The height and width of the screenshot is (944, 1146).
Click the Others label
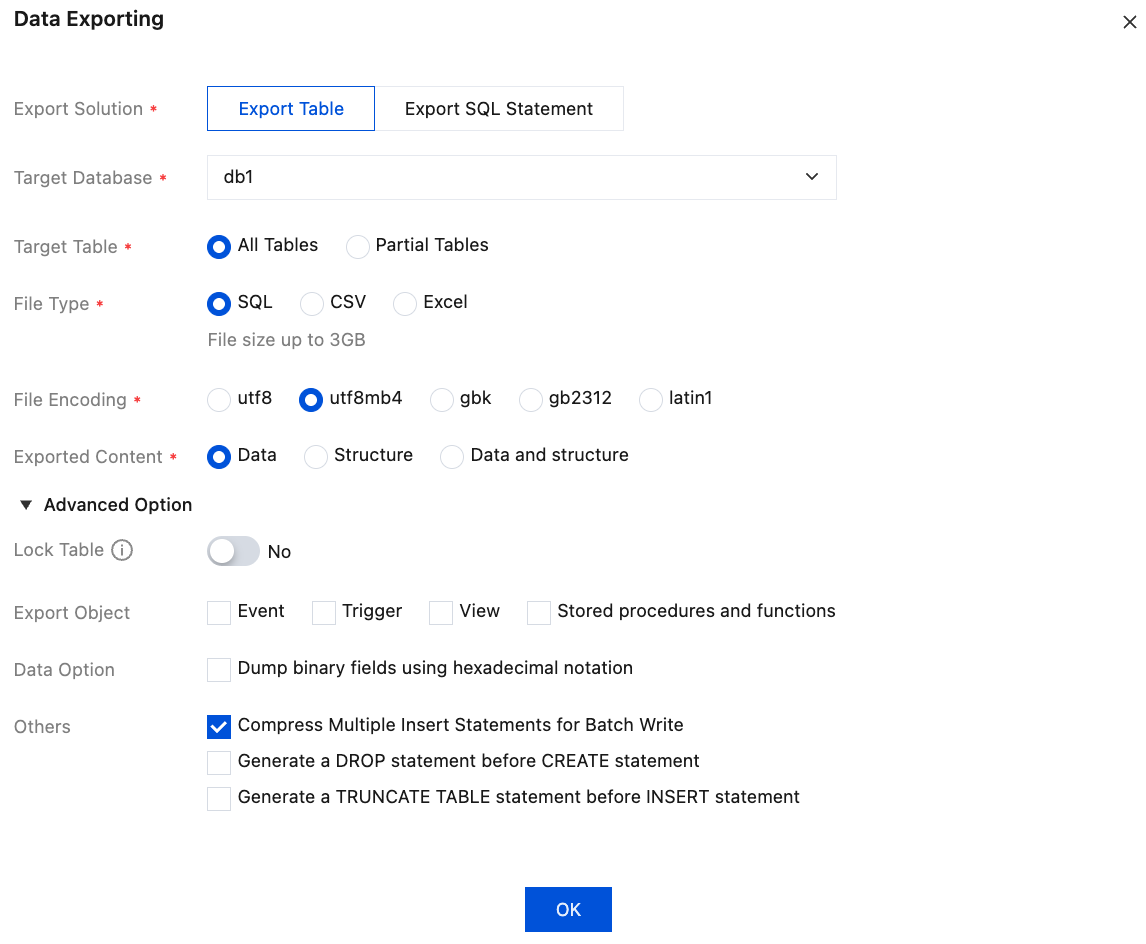[42, 727]
